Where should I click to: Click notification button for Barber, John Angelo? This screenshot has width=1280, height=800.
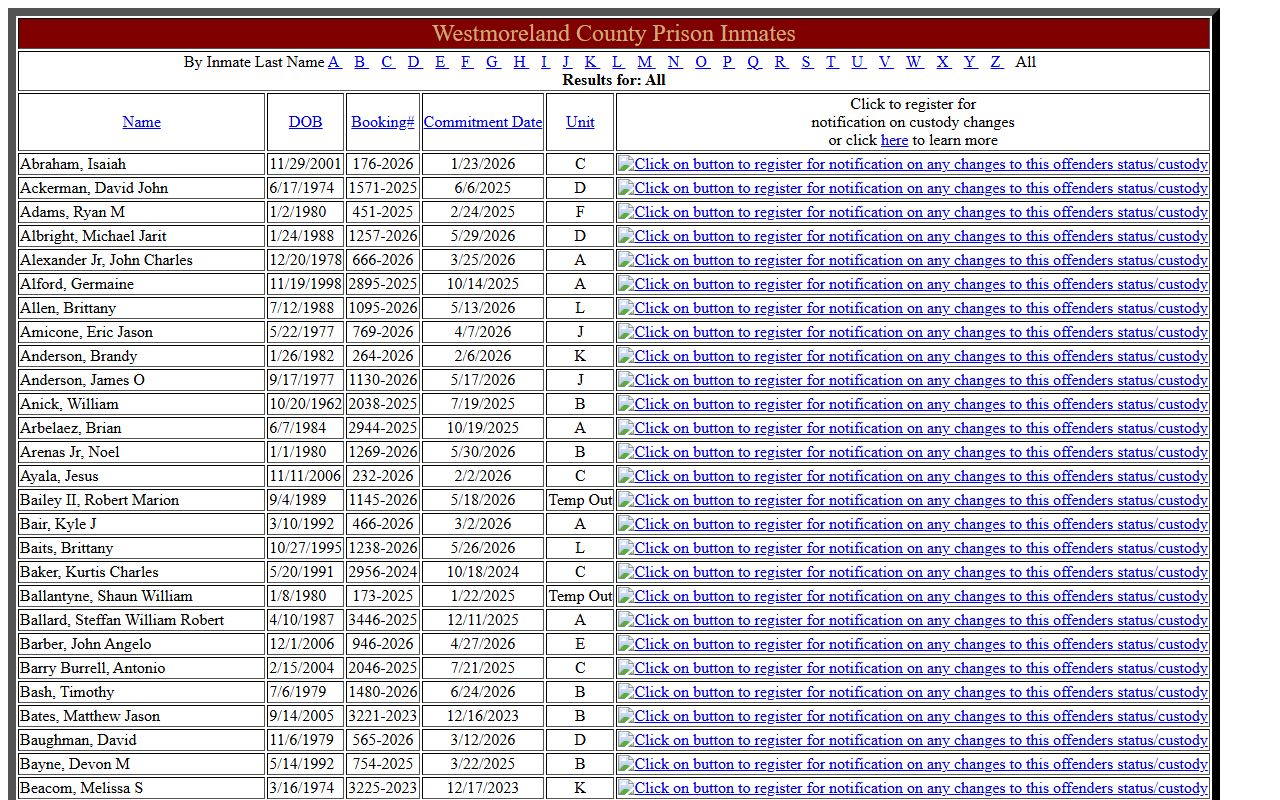912,644
